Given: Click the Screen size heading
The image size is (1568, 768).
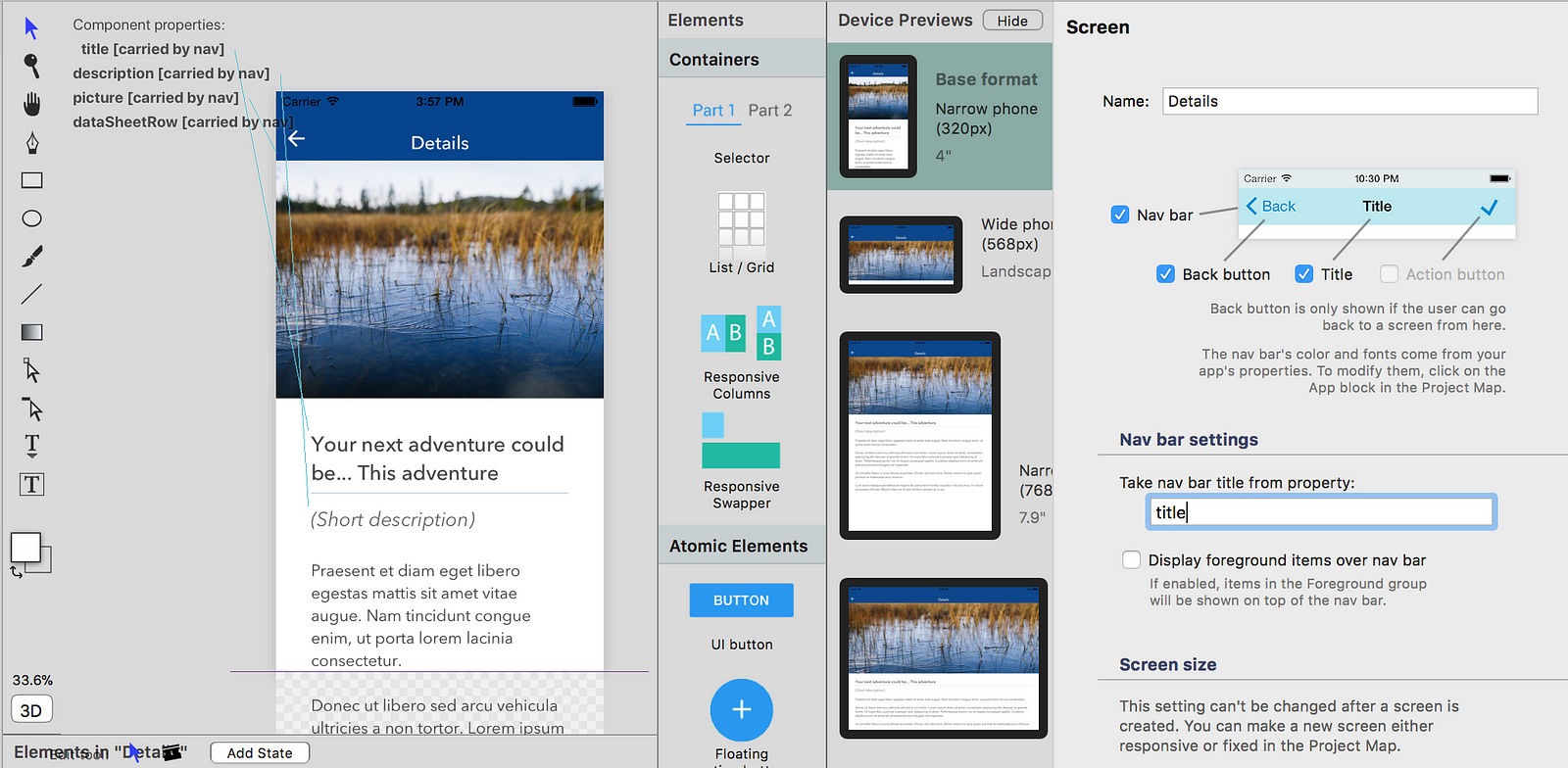Looking at the screenshot, I should point(1168,664).
